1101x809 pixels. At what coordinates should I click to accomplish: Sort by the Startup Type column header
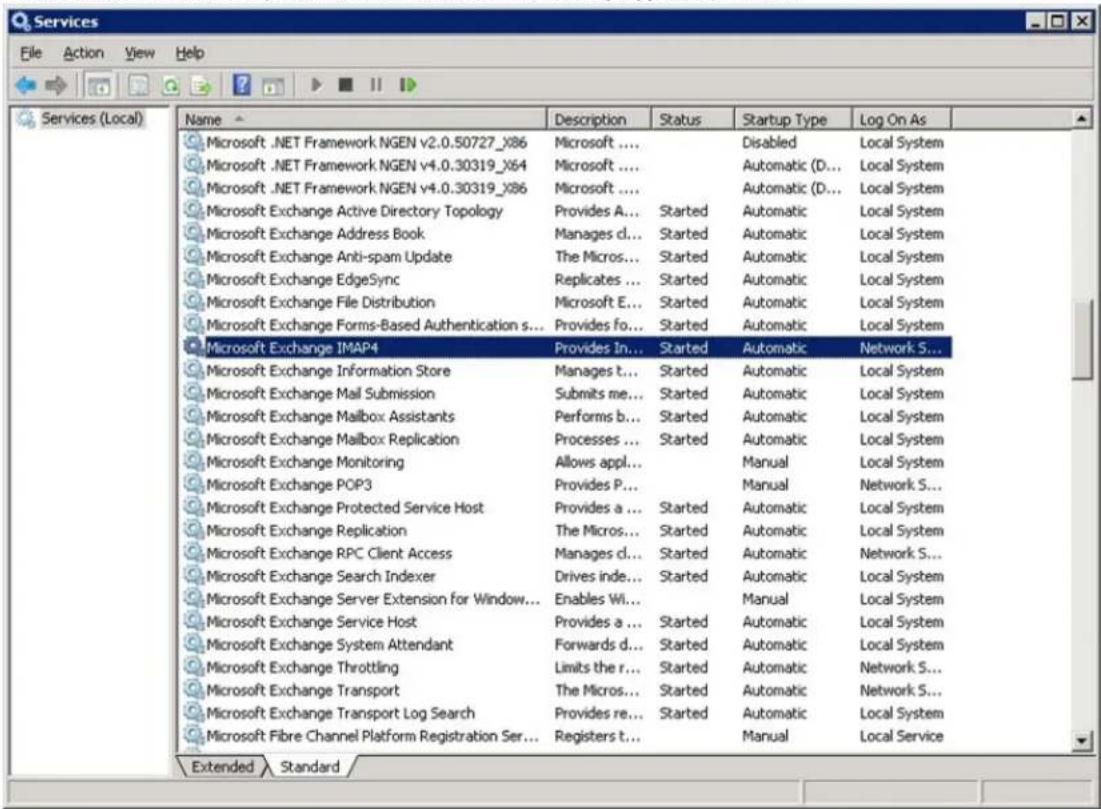tap(793, 119)
